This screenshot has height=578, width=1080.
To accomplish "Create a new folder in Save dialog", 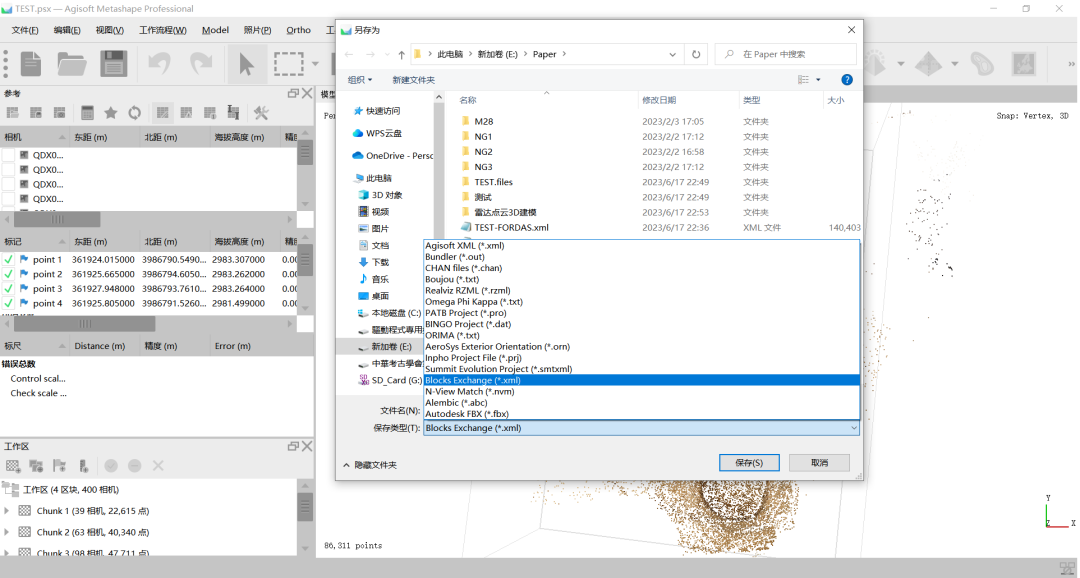I will point(413,80).
